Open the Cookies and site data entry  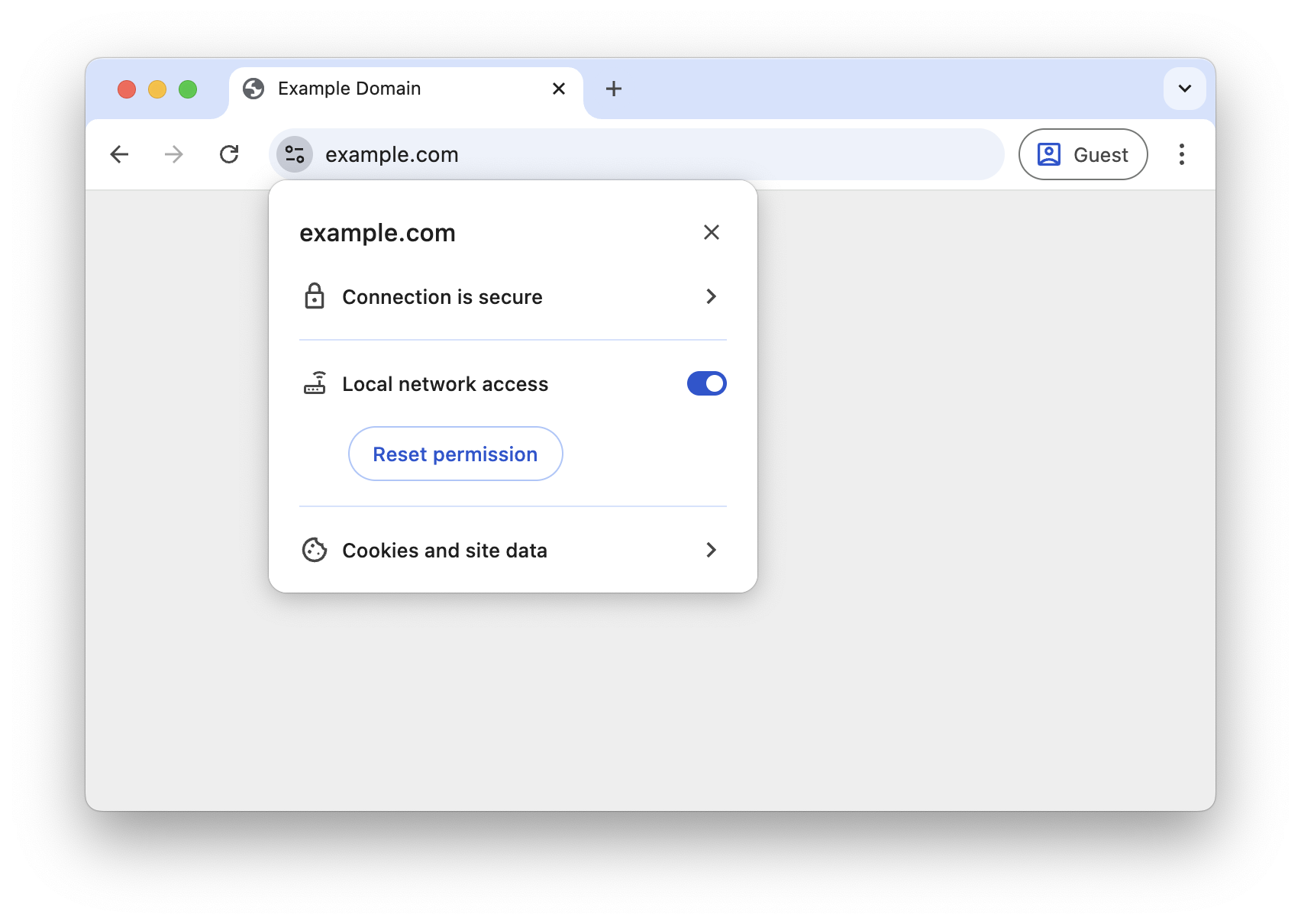pyautogui.click(x=513, y=550)
